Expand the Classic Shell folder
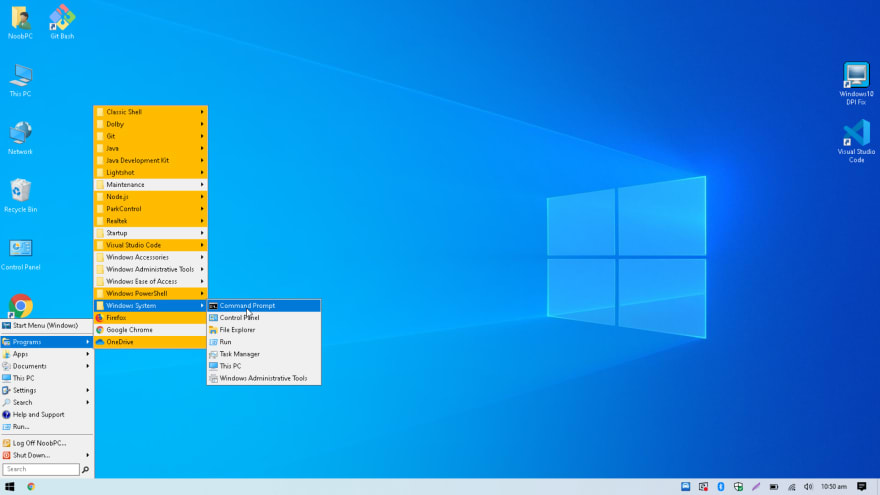 (150, 112)
